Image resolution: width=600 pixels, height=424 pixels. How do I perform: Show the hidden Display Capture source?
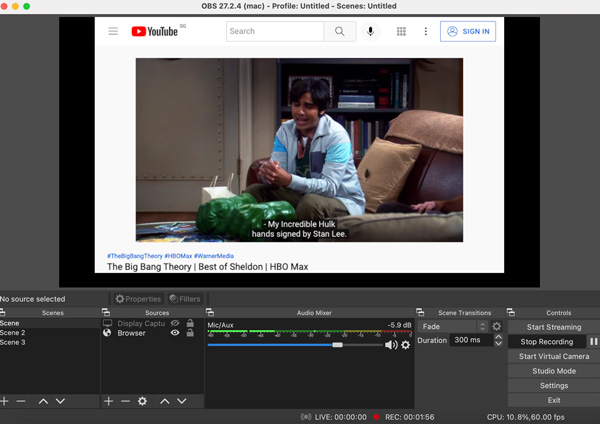175,323
